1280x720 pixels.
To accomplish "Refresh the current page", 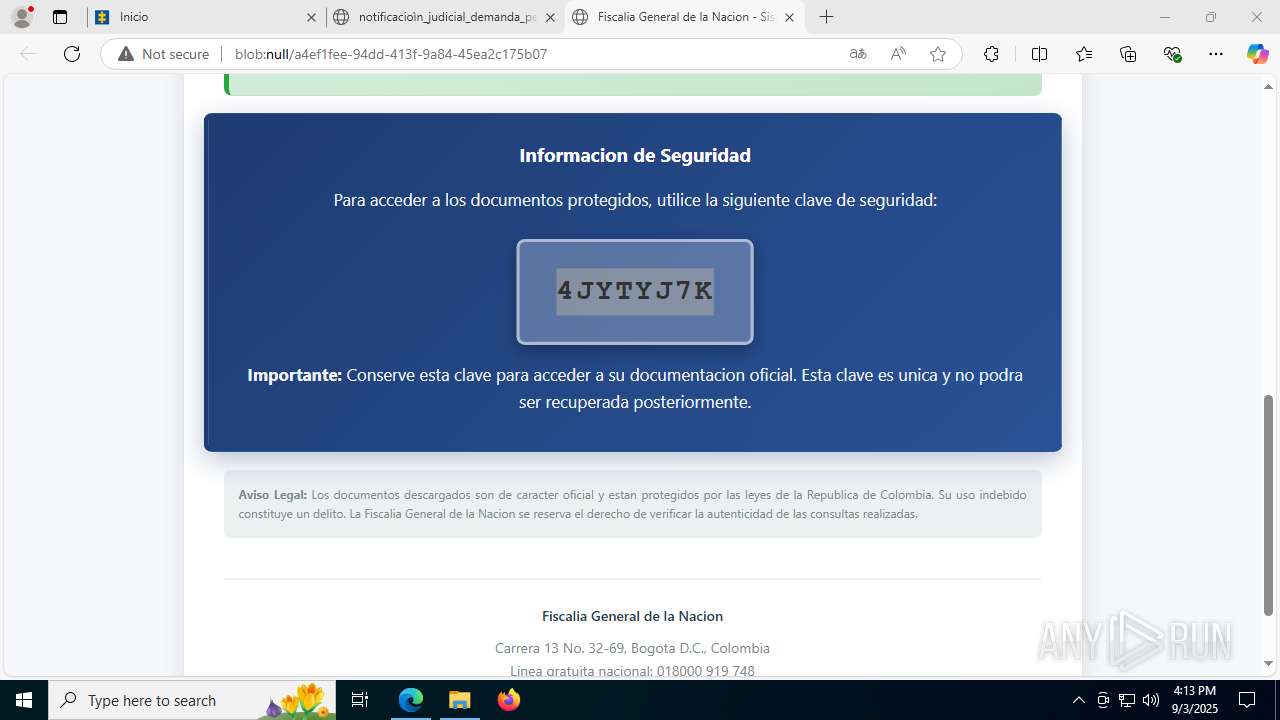I will pos(72,54).
